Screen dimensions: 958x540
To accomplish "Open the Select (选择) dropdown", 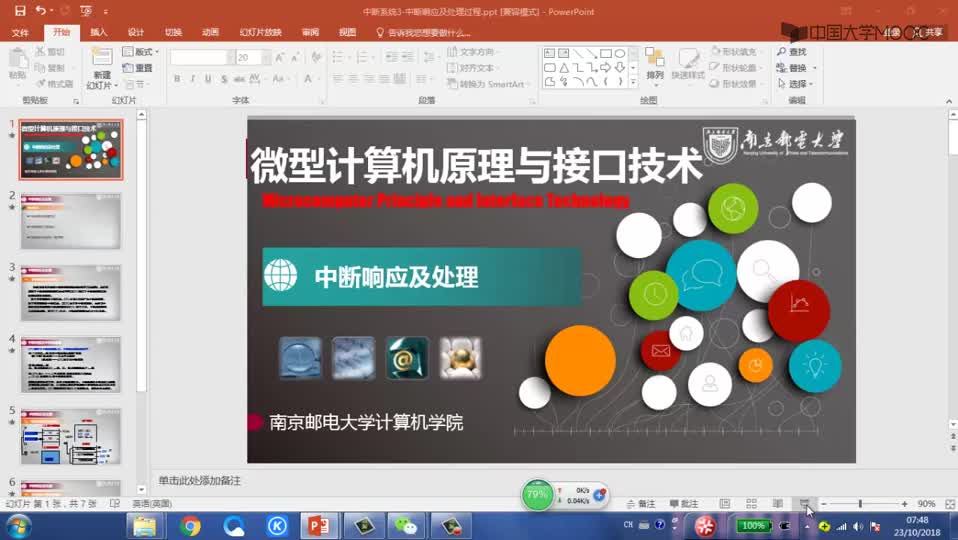I will (x=795, y=84).
